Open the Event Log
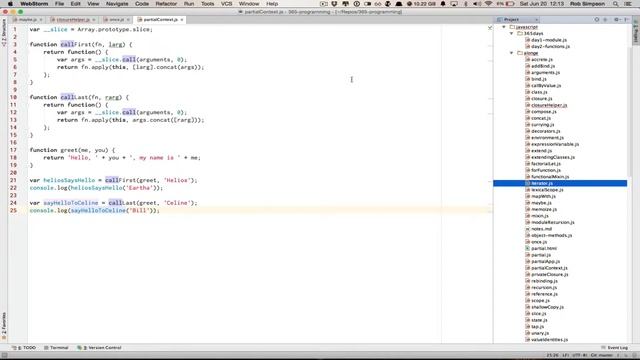The height and width of the screenshot is (360, 640). pyautogui.click(x=614, y=348)
